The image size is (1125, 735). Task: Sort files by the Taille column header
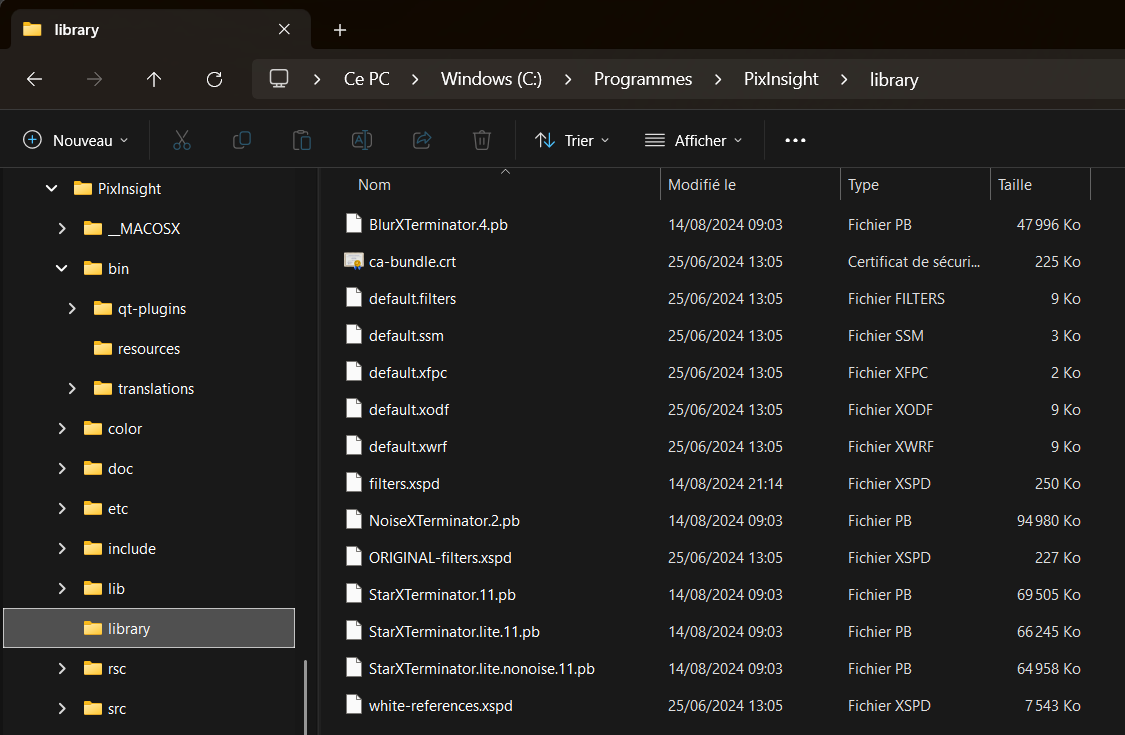1014,185
